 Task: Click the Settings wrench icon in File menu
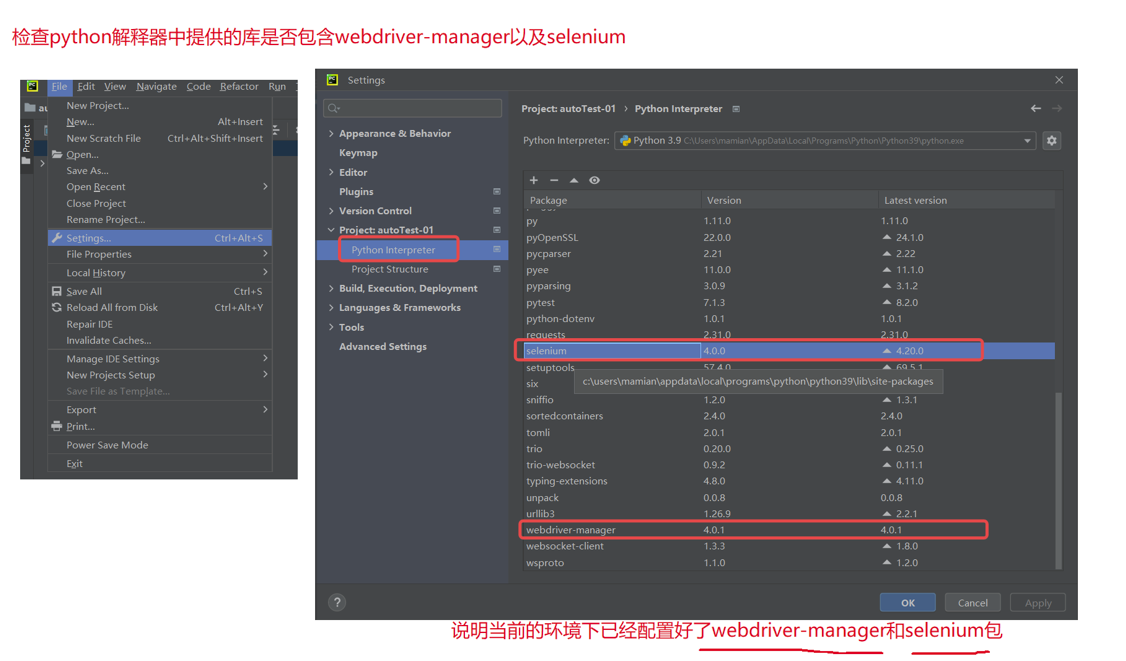click(57, 238)
